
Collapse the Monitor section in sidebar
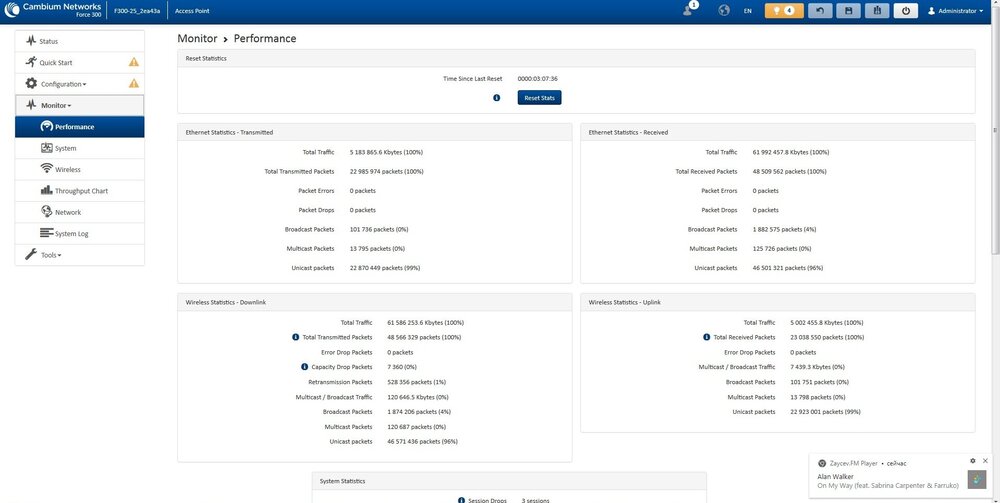pyautogui.click(x=55, y=105)
